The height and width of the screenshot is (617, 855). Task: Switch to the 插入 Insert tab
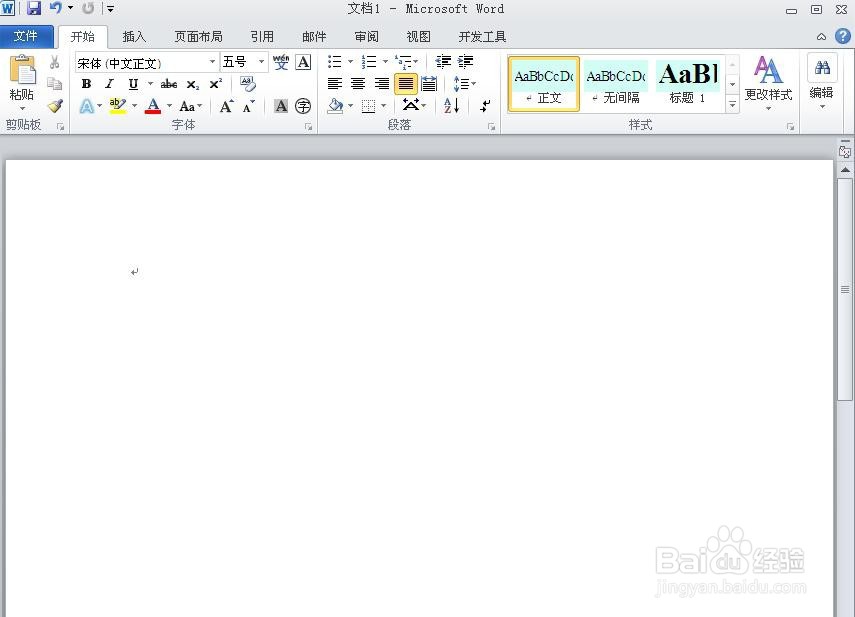point(134,37)
